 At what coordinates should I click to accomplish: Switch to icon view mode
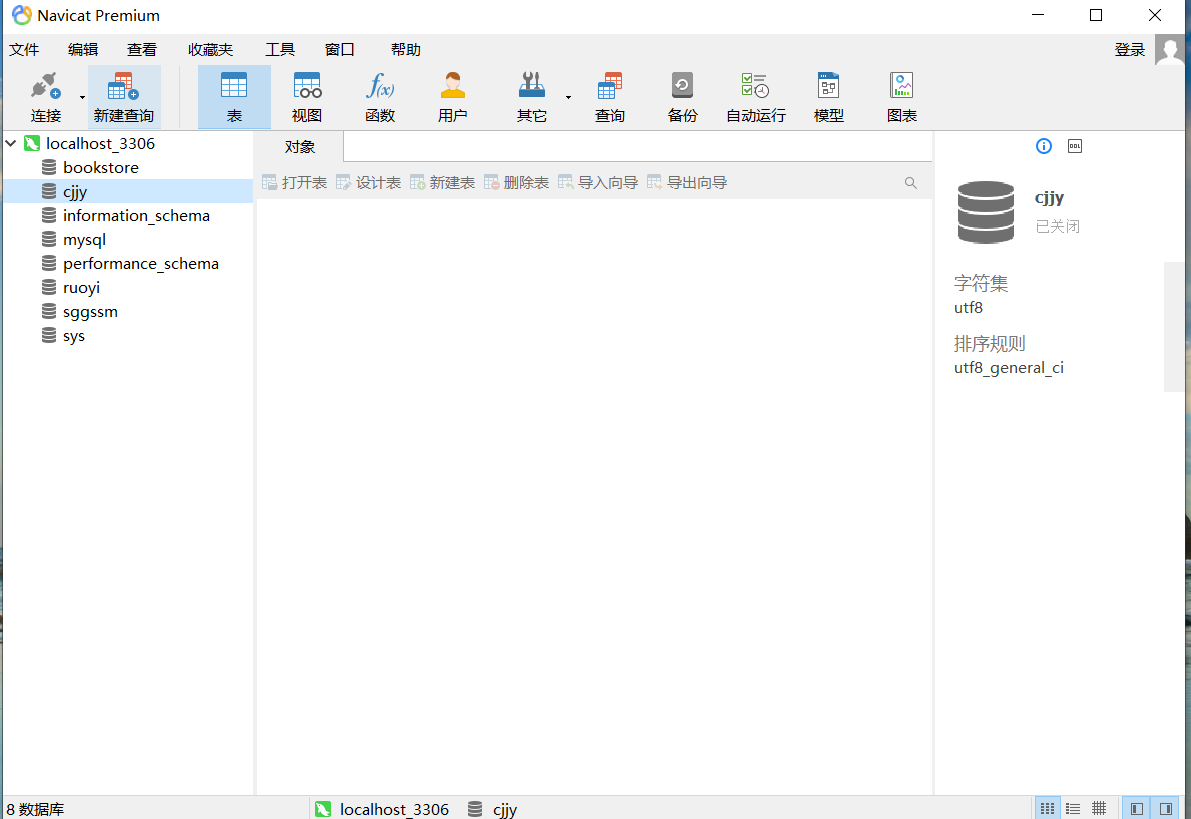coord(1047,808)
